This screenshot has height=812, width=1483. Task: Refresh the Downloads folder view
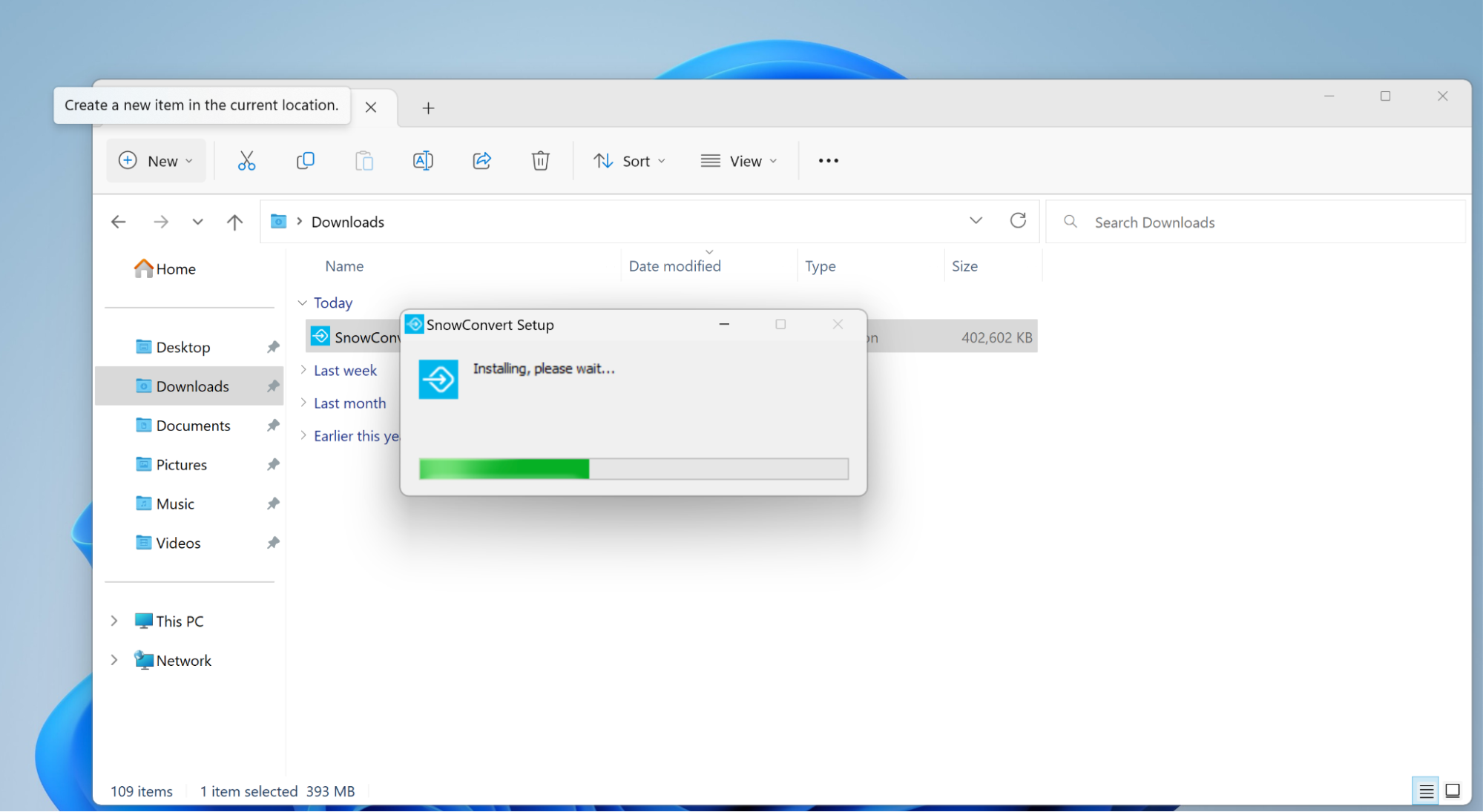(1019, 221)
